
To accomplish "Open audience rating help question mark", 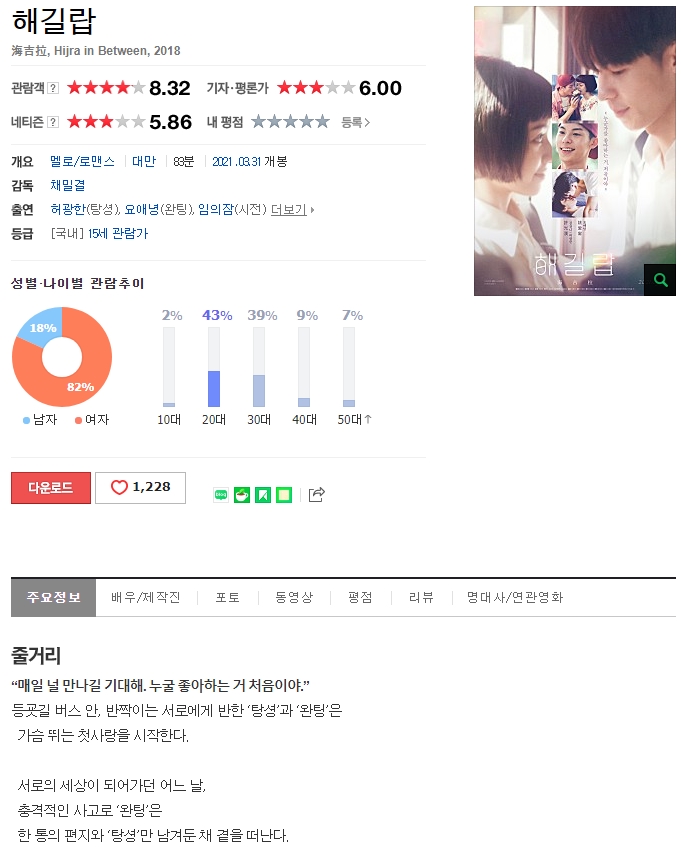I will point(53,88).
